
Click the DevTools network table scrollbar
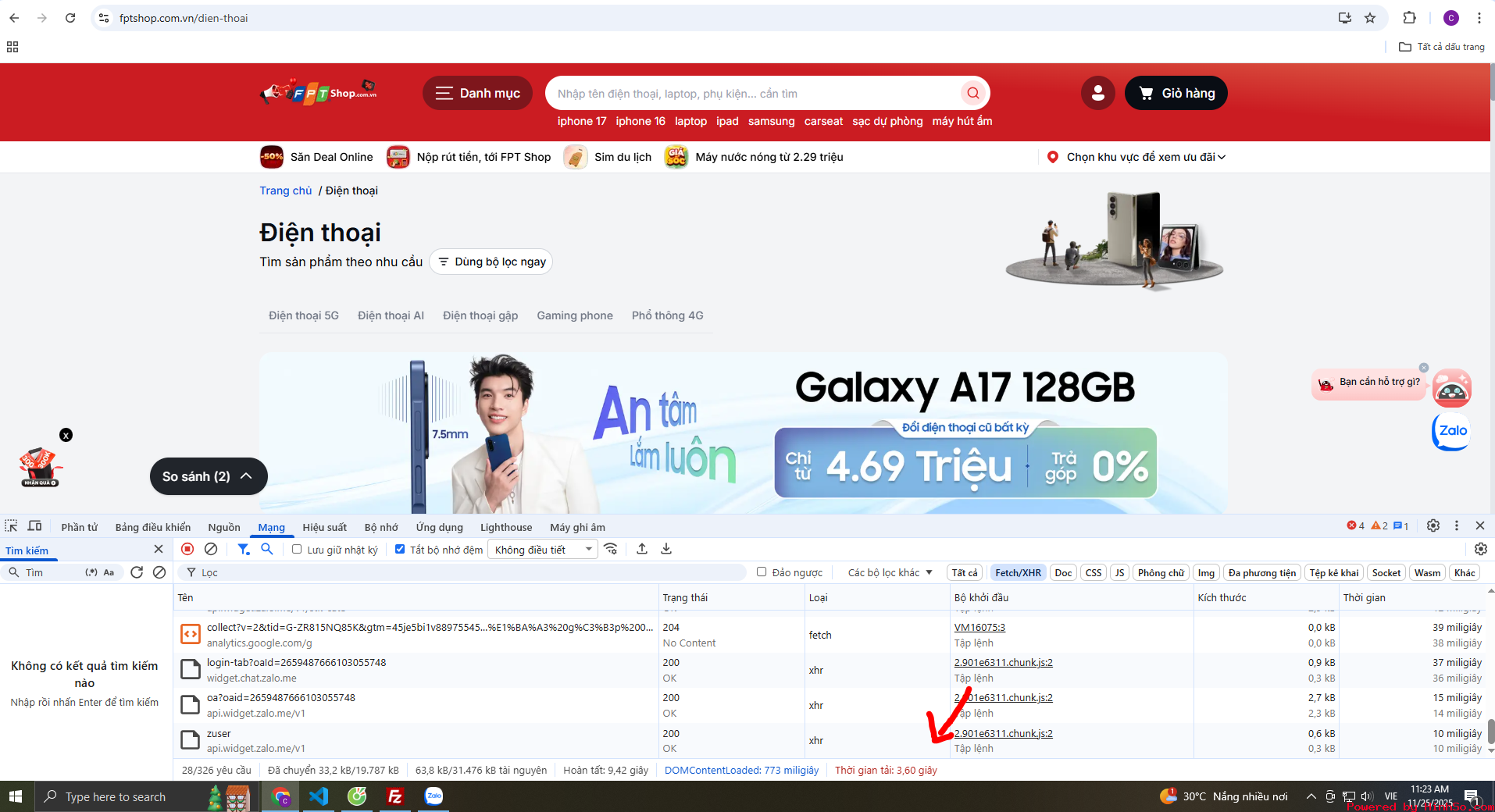pyautogui.click(x=1490, y=732)
